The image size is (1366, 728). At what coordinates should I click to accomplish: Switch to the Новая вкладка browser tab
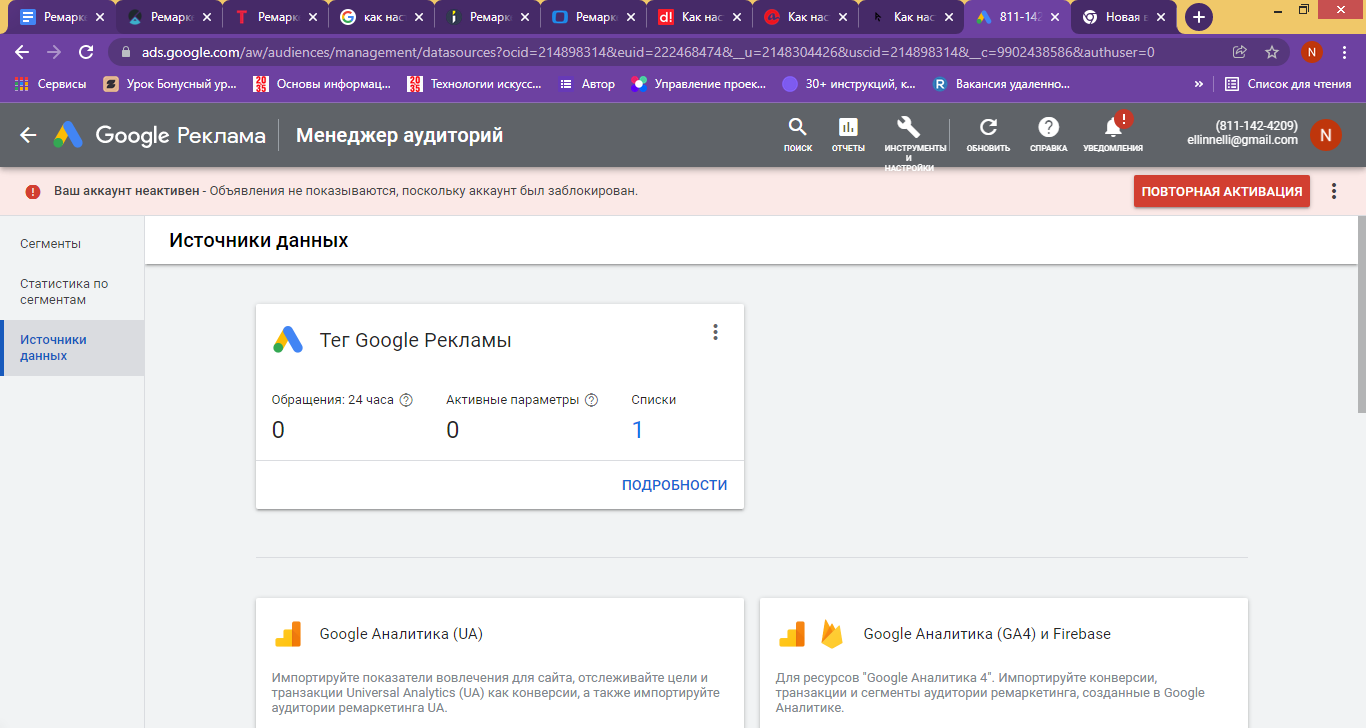[x=1122, y=17]
